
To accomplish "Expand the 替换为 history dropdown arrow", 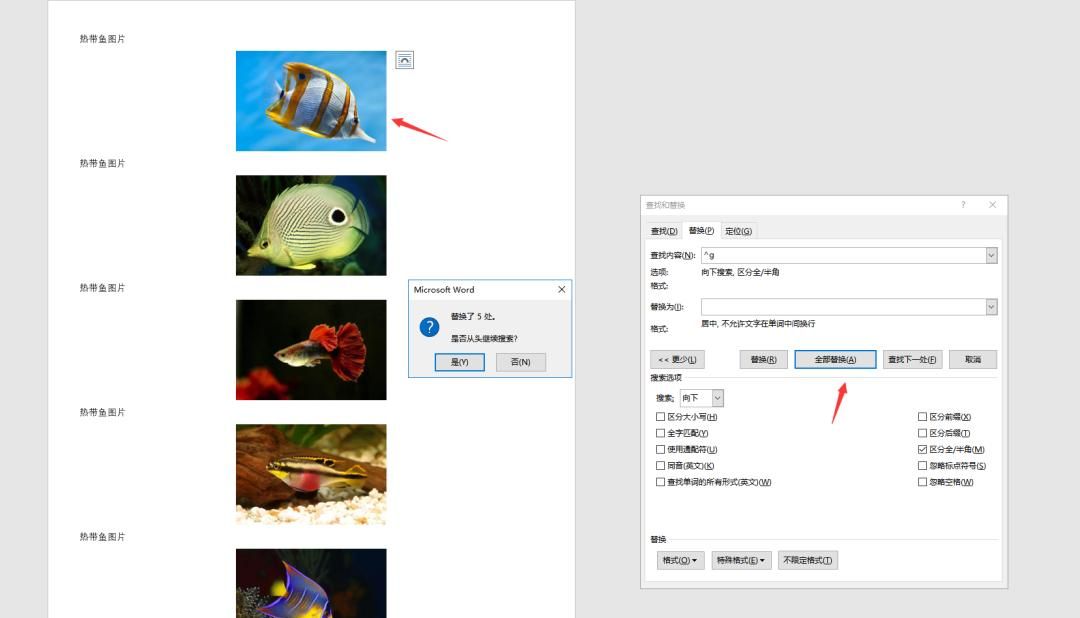I will point(991,307).
